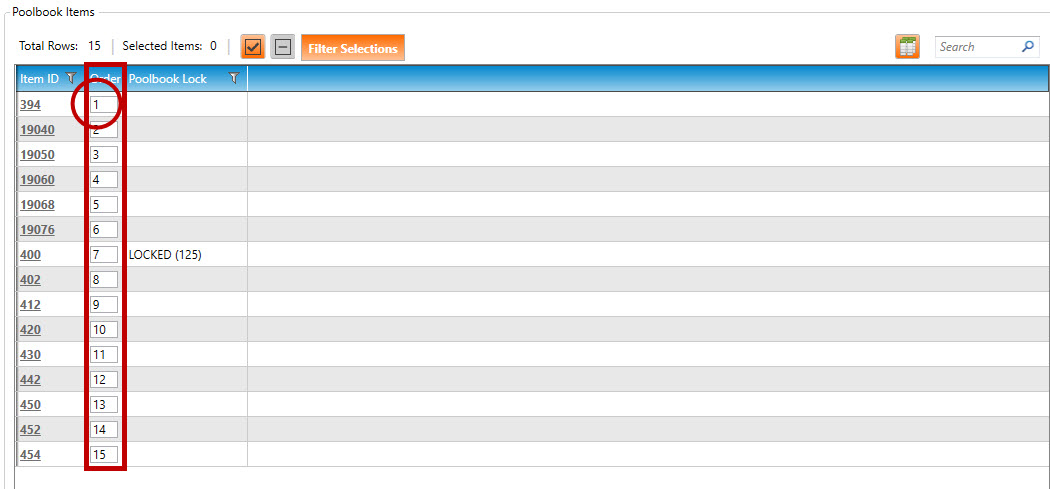
Task: Click the Order field containing 15
Action: click(x=104, y=454)
